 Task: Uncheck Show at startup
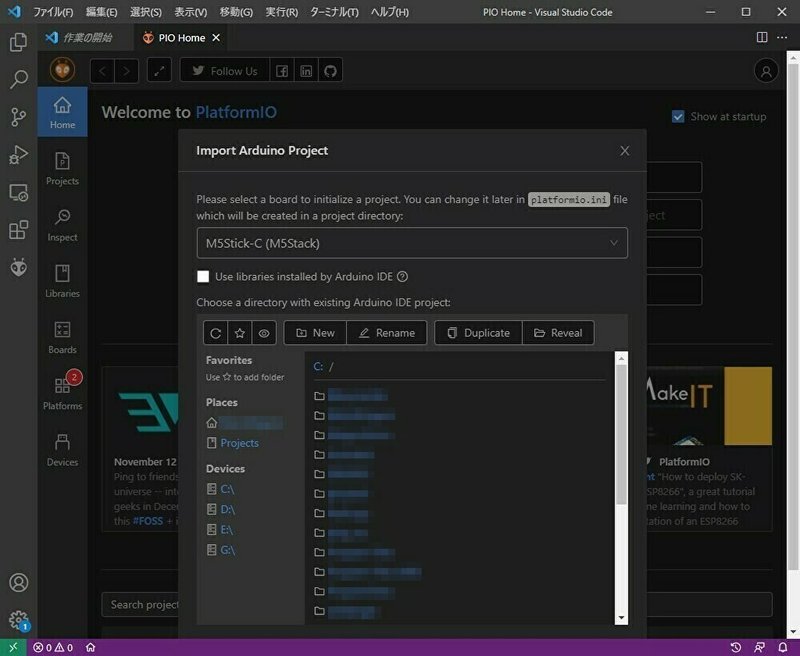point(678,117)
